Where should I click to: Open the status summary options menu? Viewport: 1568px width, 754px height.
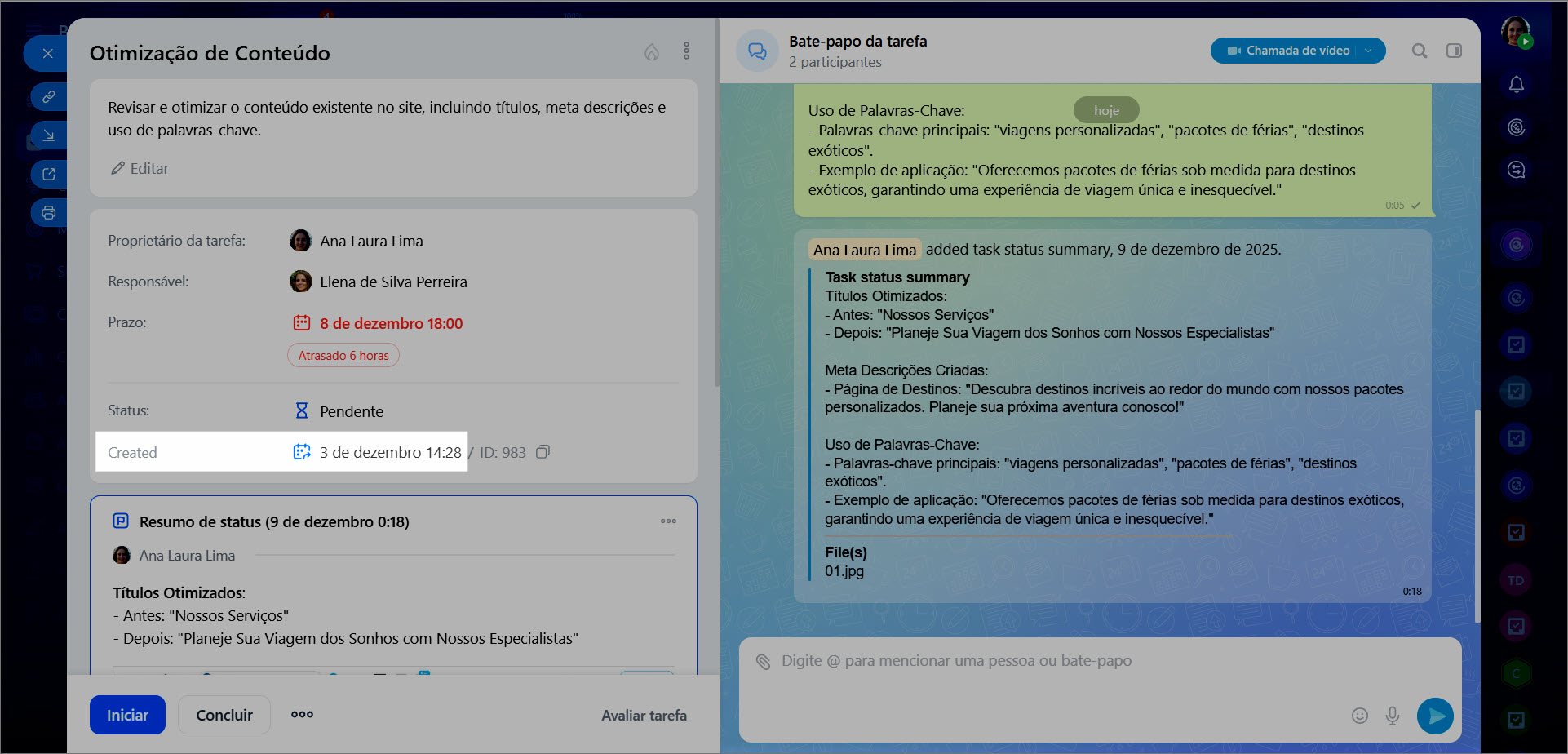pos(668,521)
